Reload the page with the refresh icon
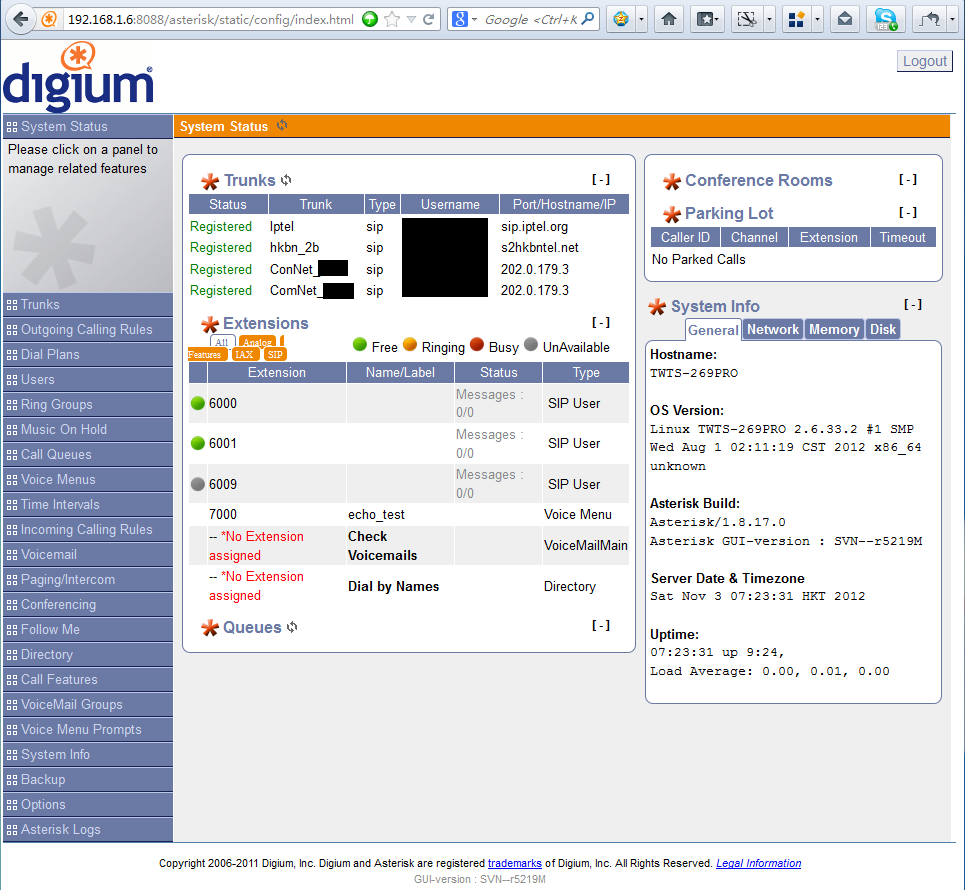 429,19
